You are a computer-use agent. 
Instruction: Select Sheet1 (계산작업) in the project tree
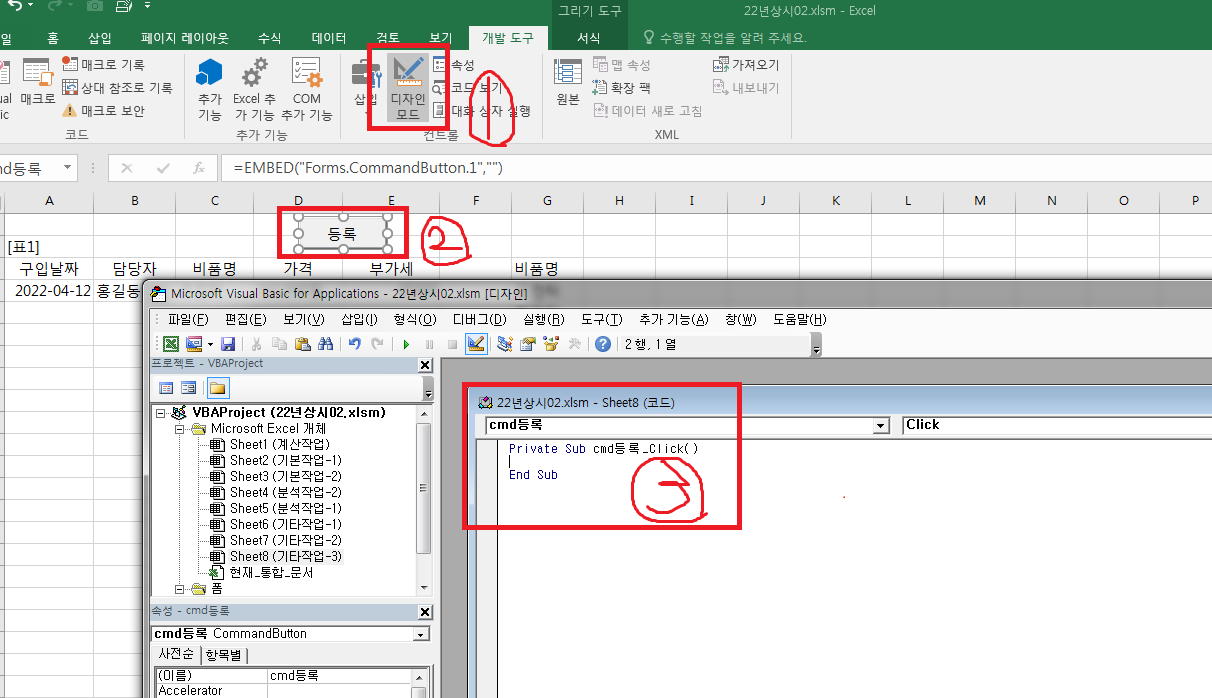tap(279, 444)
